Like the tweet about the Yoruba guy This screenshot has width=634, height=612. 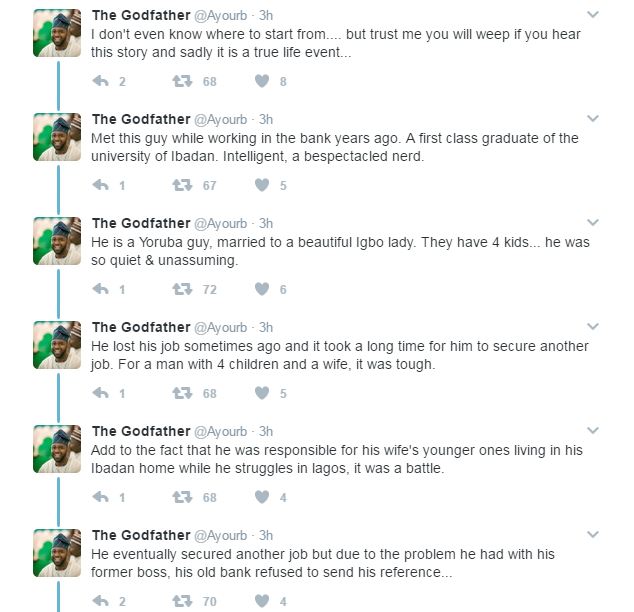262,289
